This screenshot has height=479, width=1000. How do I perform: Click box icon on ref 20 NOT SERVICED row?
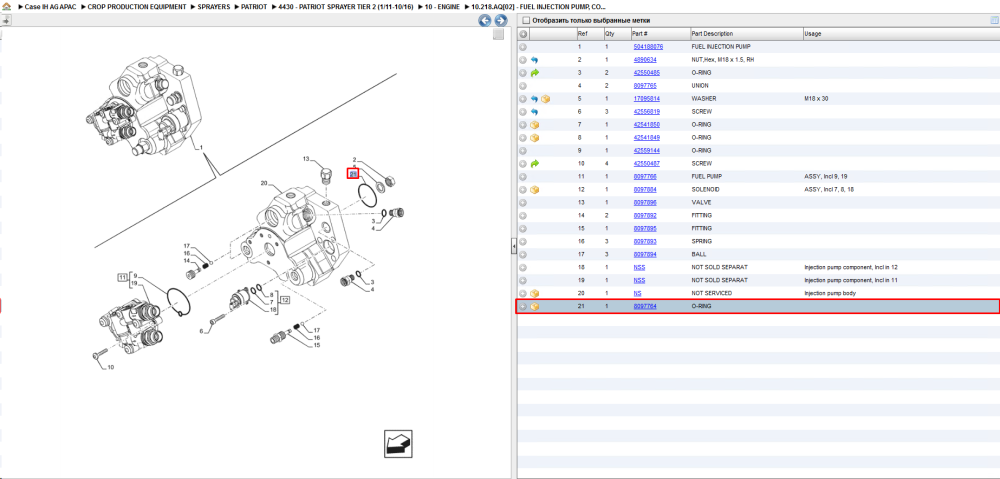534,293
